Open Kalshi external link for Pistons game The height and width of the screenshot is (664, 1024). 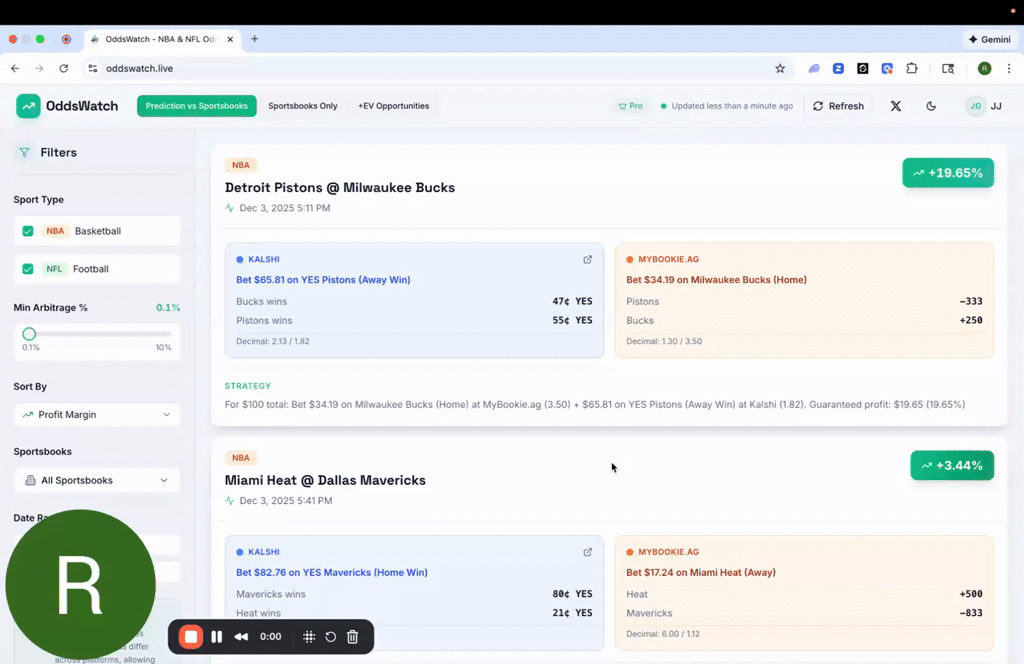coord(587,259)
